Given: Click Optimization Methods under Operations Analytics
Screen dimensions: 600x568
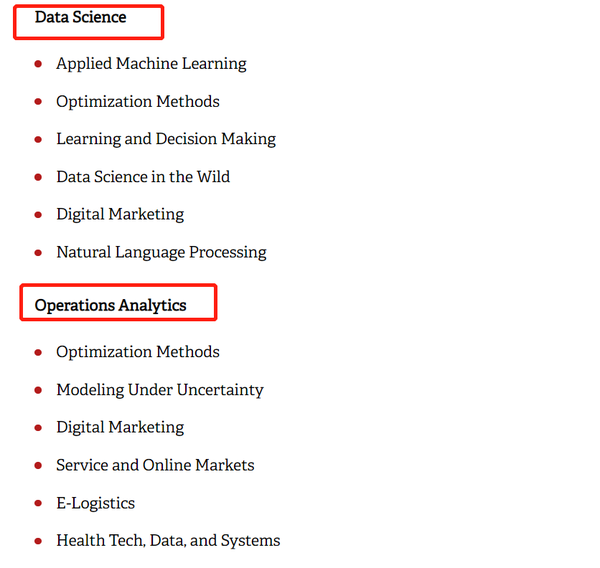Looking at the screenshot, I should pyautogui.click(x=138, y=352).
